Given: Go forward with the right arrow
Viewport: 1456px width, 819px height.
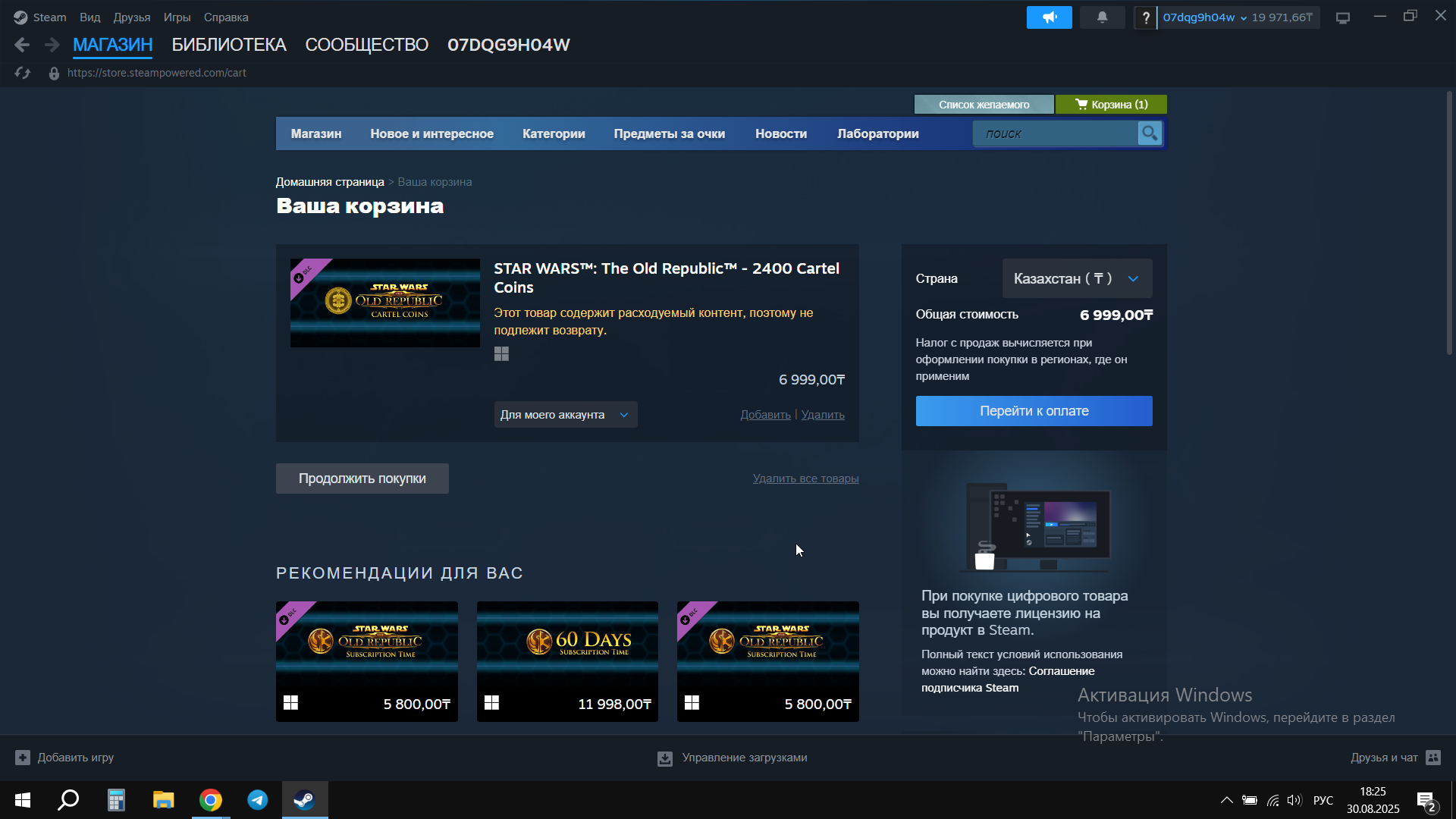Looking at the screenshot, I should pos(52,45).
